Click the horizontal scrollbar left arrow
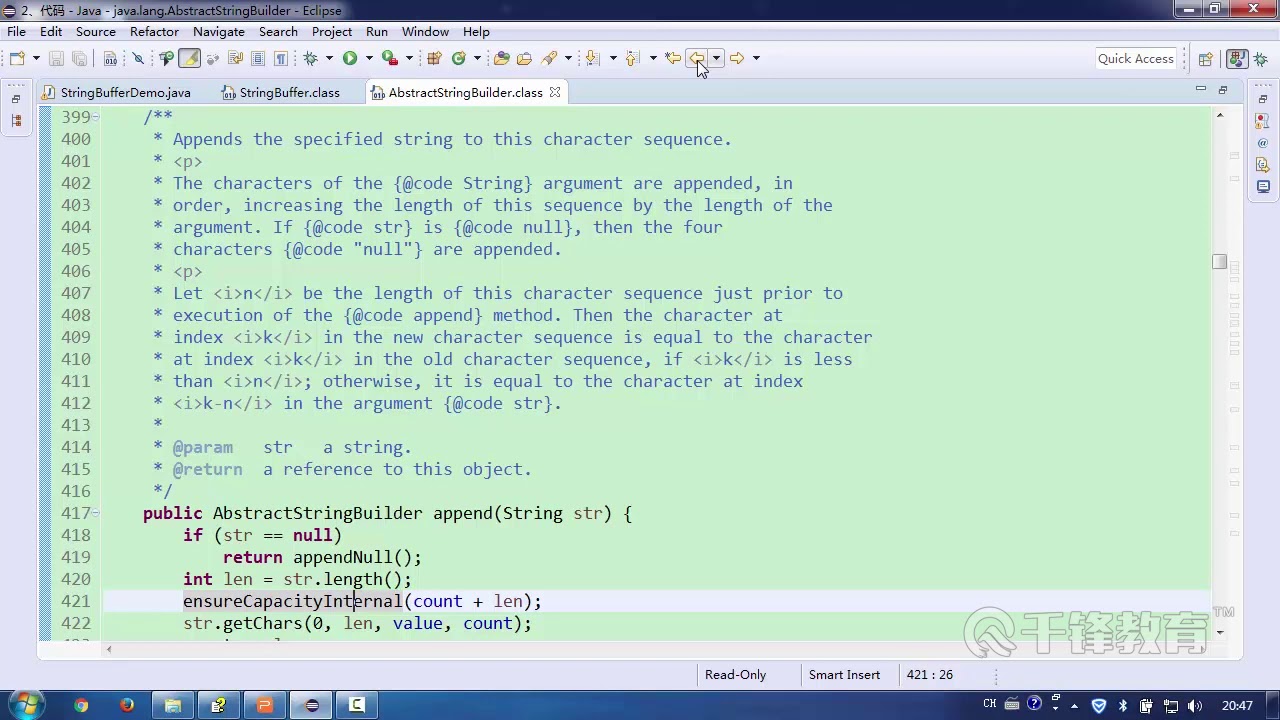Viewport: 1280px width, 720px height. pyautogui.click(x=108, y=649)
